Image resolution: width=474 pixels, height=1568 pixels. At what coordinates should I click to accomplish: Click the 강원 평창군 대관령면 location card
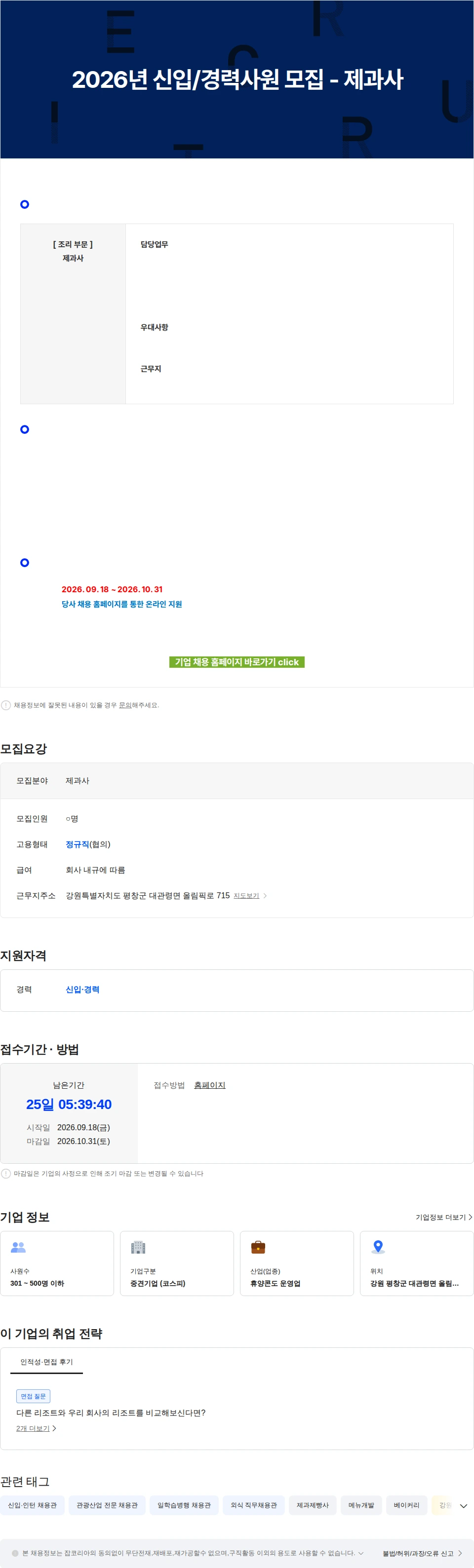point(417,1263)
